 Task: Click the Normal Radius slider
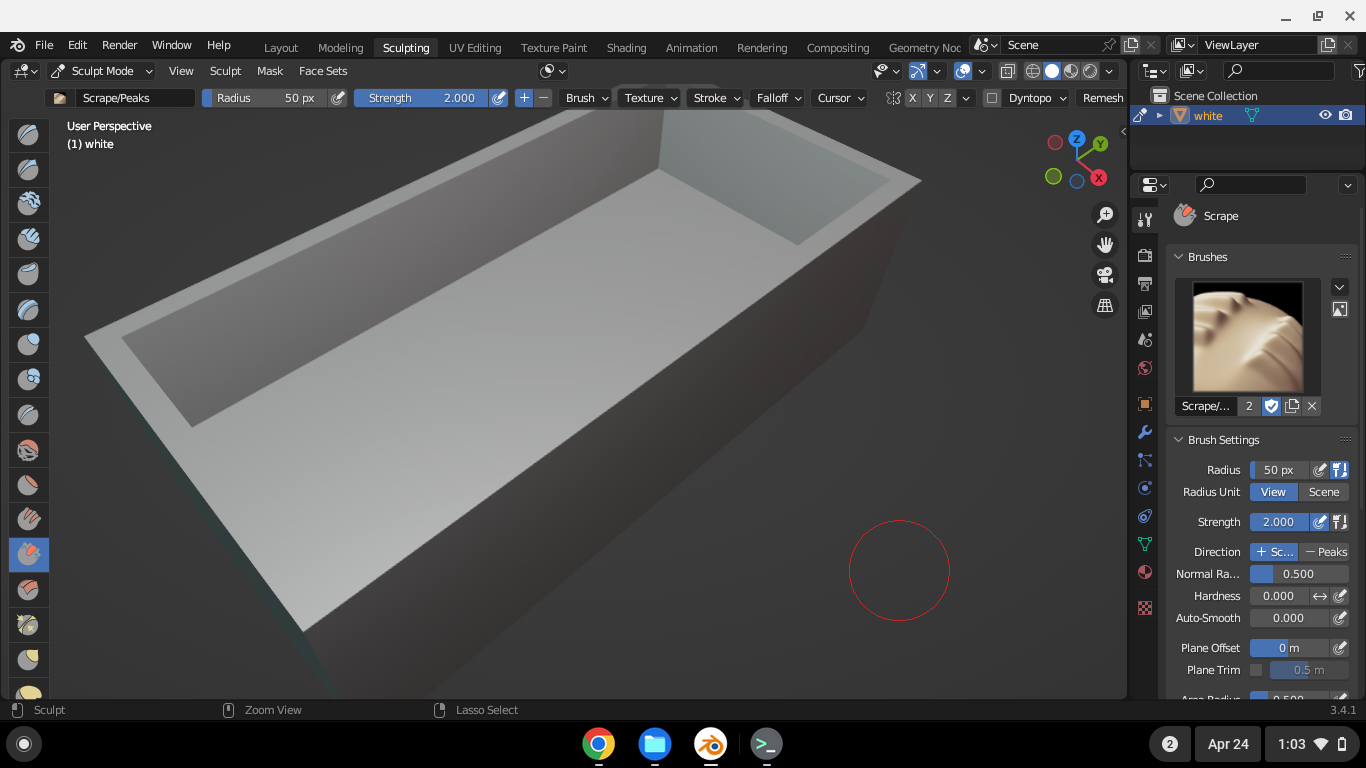click(1298, 574)
